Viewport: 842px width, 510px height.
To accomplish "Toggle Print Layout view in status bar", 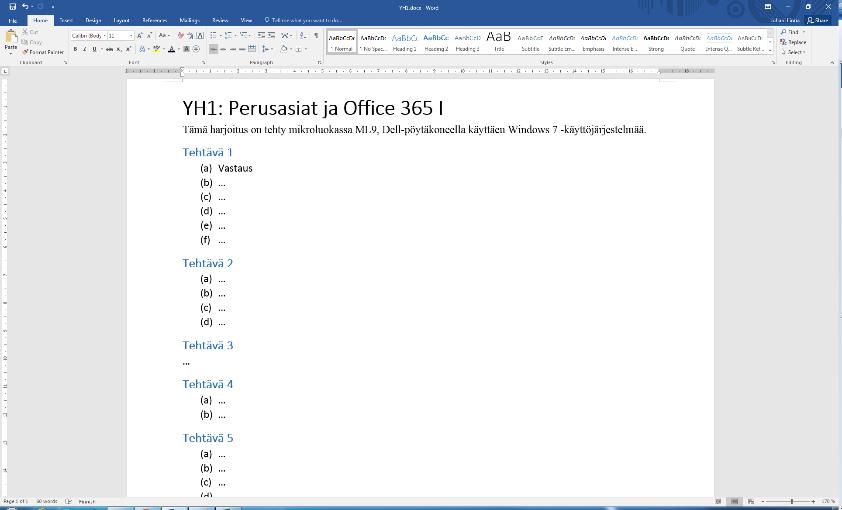I will pyautogui.click(x=735, y=501).
